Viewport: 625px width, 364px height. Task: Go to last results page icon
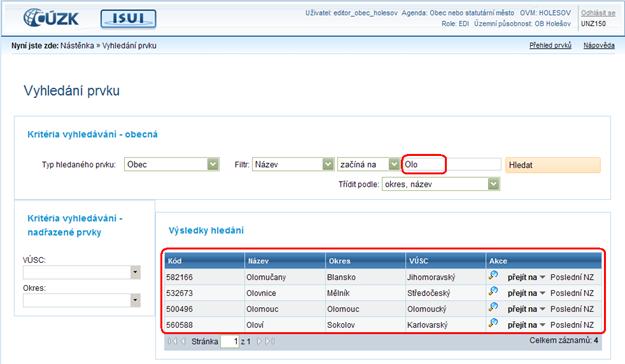point(270,341)
